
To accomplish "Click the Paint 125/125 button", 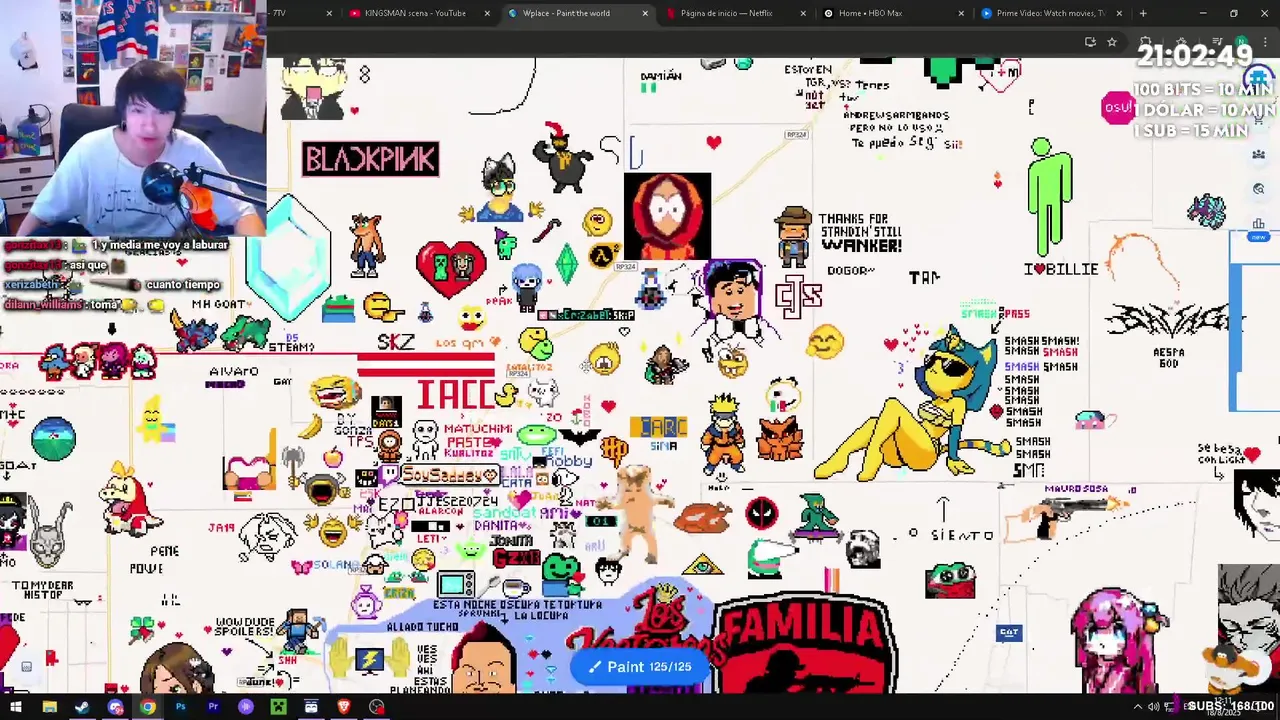I will pos(640,666).
